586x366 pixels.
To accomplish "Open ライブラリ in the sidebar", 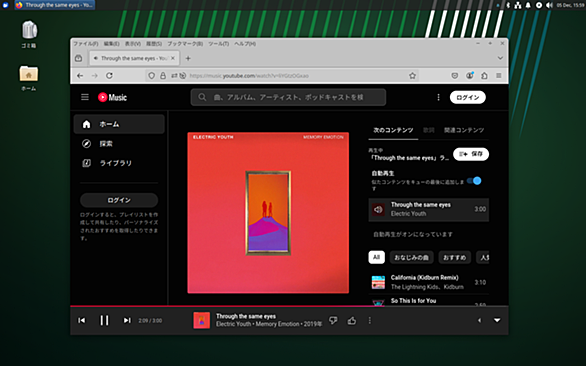I will pyautogui.click(x=119, y=163).
